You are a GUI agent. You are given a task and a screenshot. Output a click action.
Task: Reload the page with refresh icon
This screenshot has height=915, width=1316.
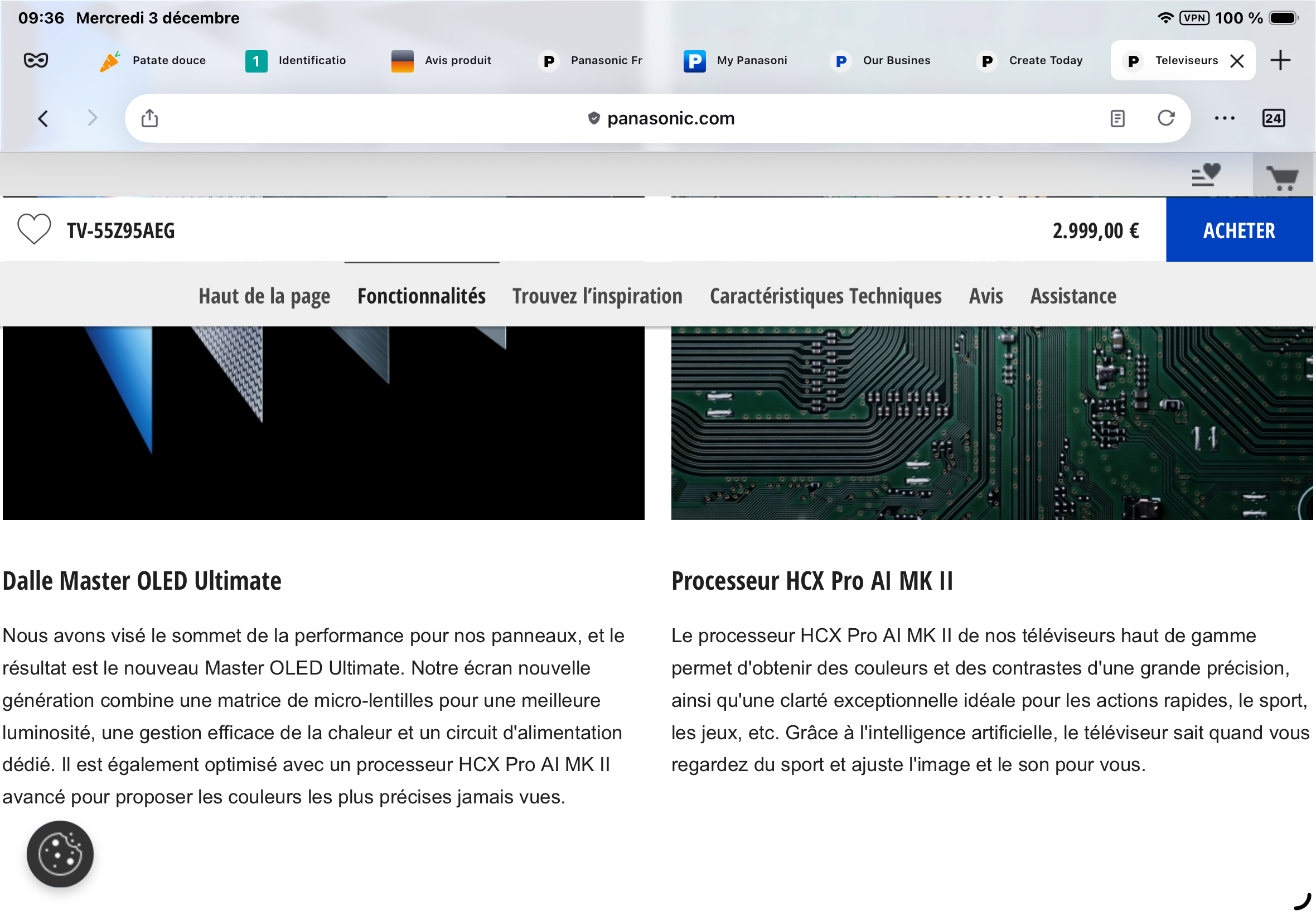(x=1165, y=118)
